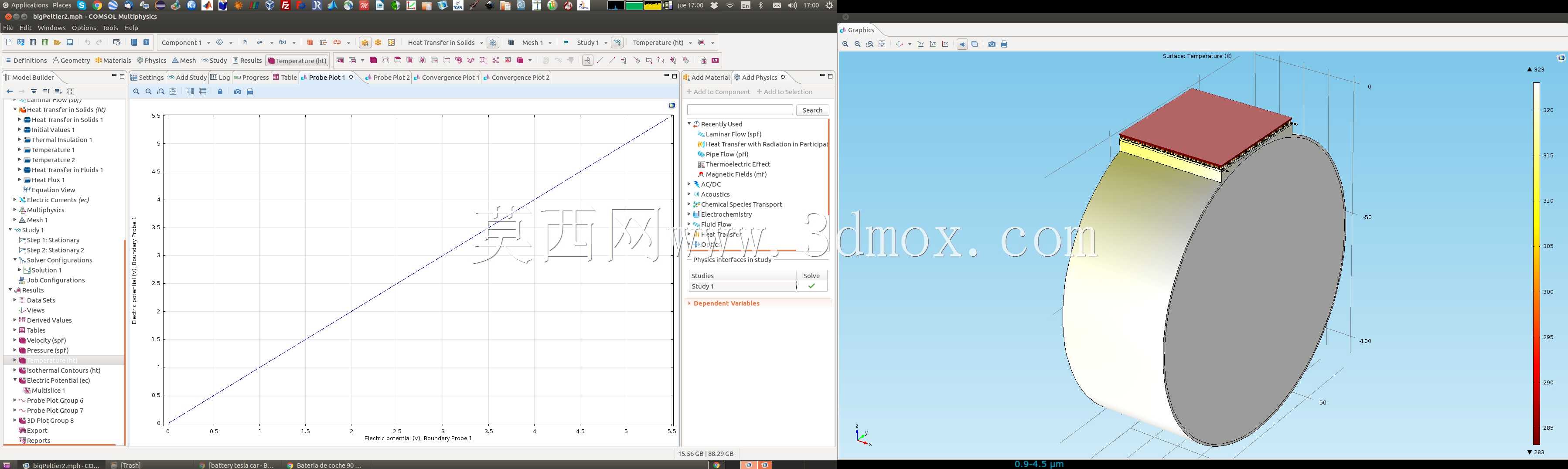Viewport: 1568px width, 469px height.
Task: Select Thermoelectric Effect in Recently Used list
Action: pos(738,164)
